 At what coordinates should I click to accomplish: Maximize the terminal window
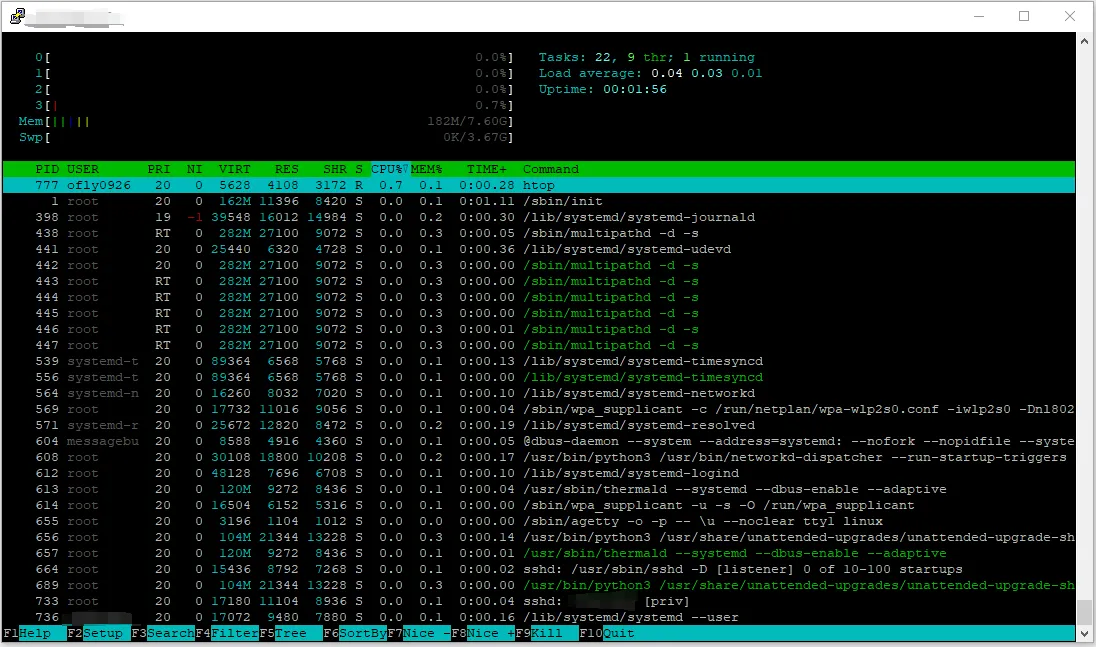pyautogui.click(x=1024, y=16)
